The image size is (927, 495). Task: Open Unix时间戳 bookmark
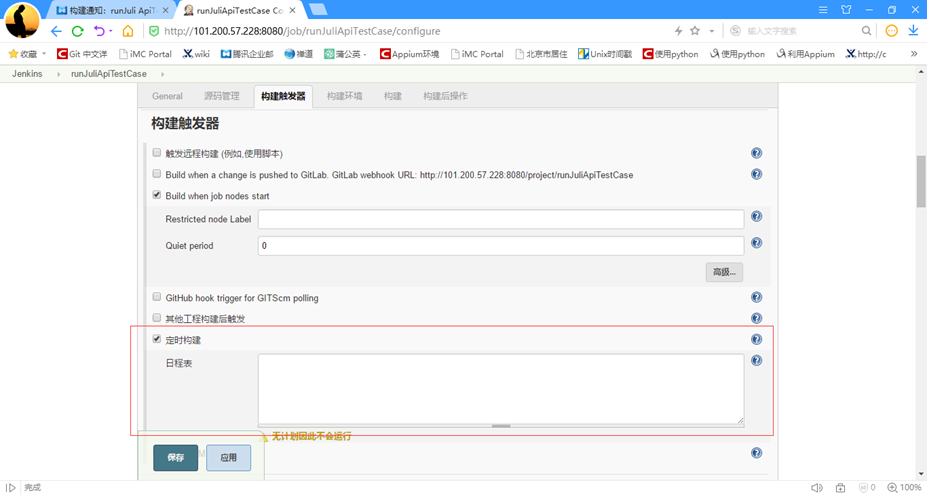605,54
